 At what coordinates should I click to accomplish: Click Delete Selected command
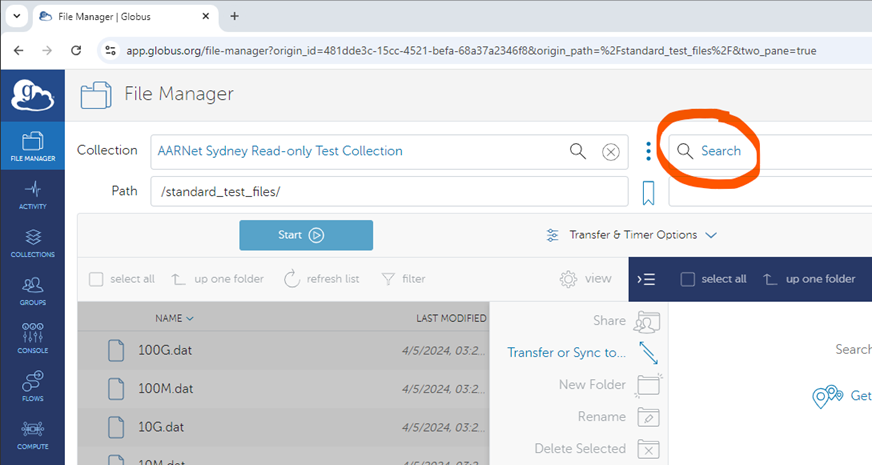pos(580,449)
